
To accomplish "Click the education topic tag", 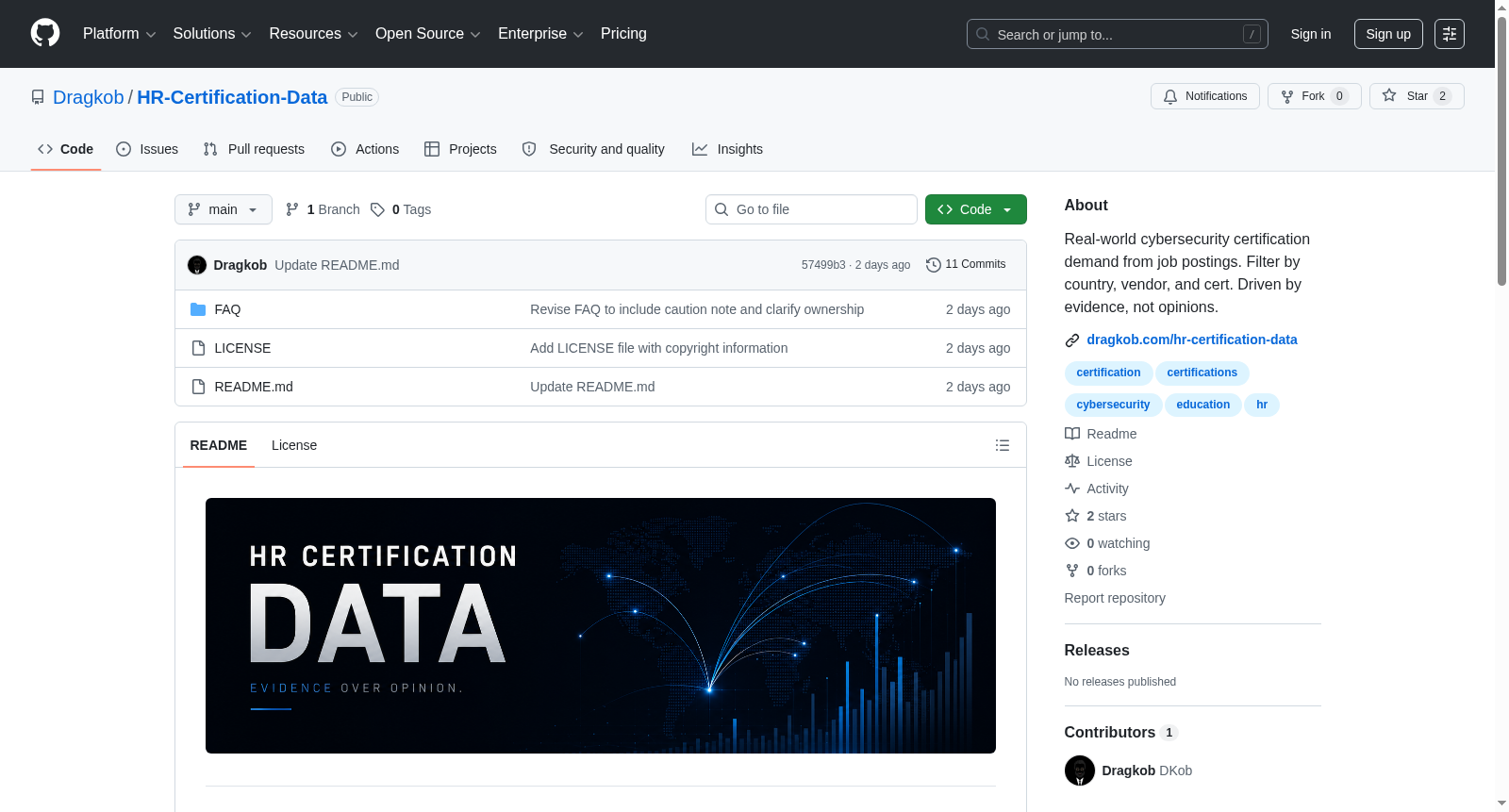I will (1203, 405).
